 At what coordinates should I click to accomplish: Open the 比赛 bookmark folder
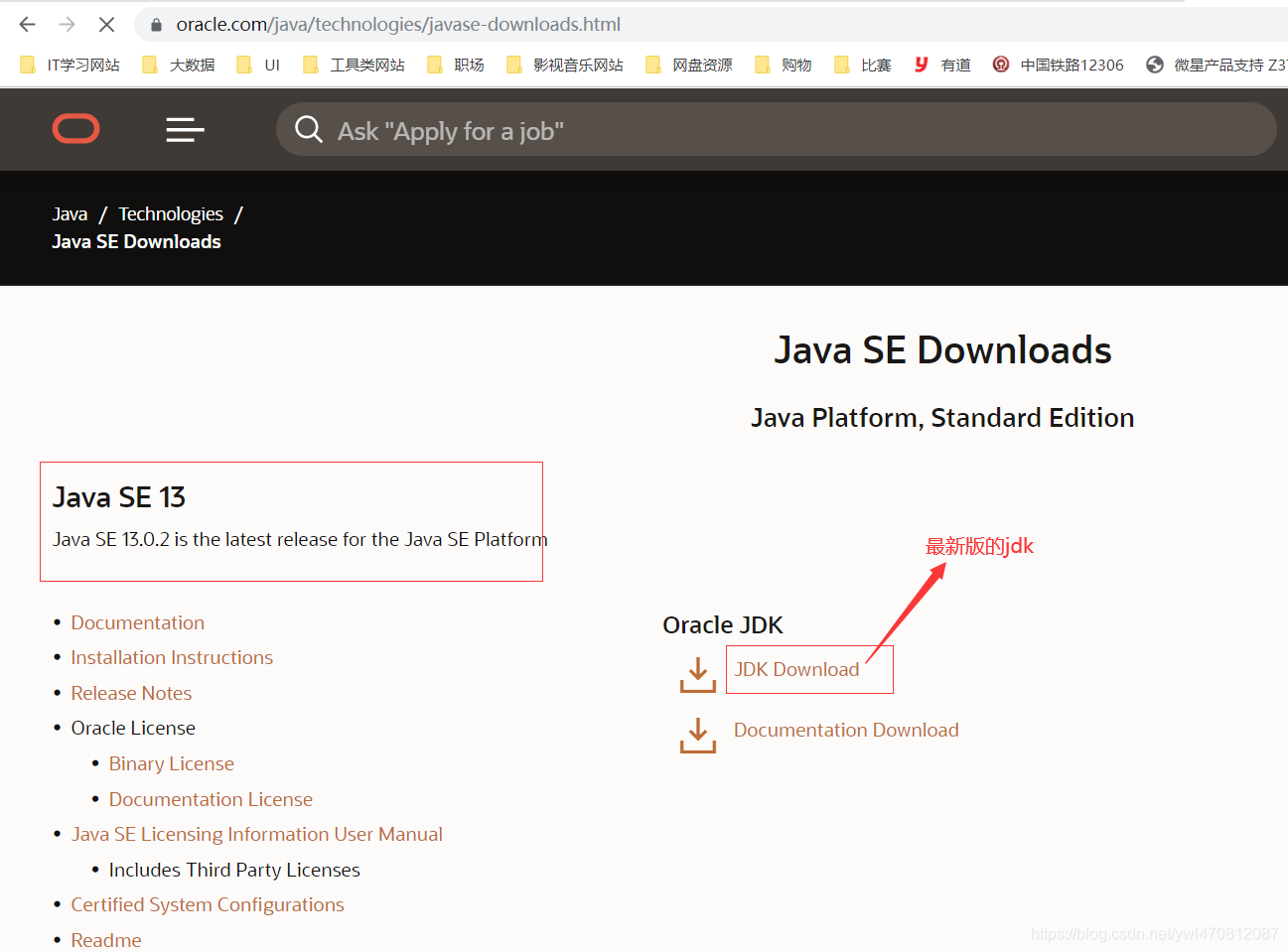point(863,65)
